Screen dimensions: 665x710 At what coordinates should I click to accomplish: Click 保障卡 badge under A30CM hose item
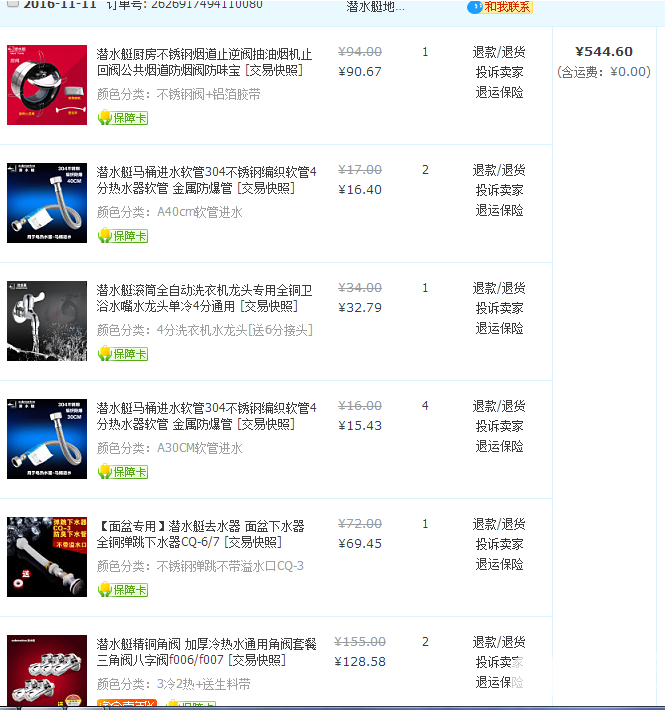pyautogui.click(x=123, y=471)
